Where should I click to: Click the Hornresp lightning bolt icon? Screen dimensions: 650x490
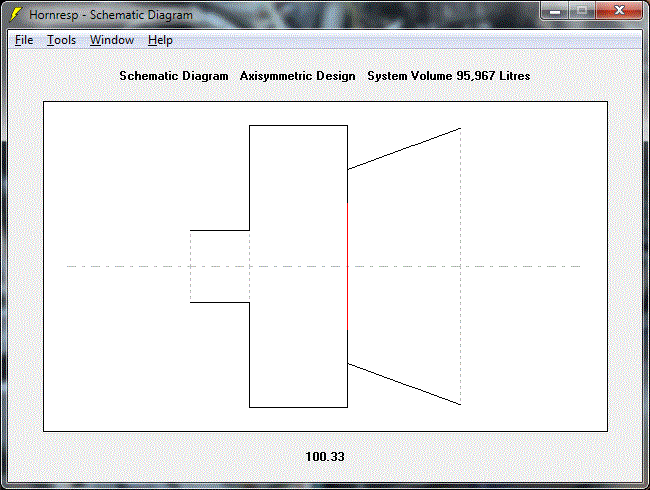(x=16, y=15)
